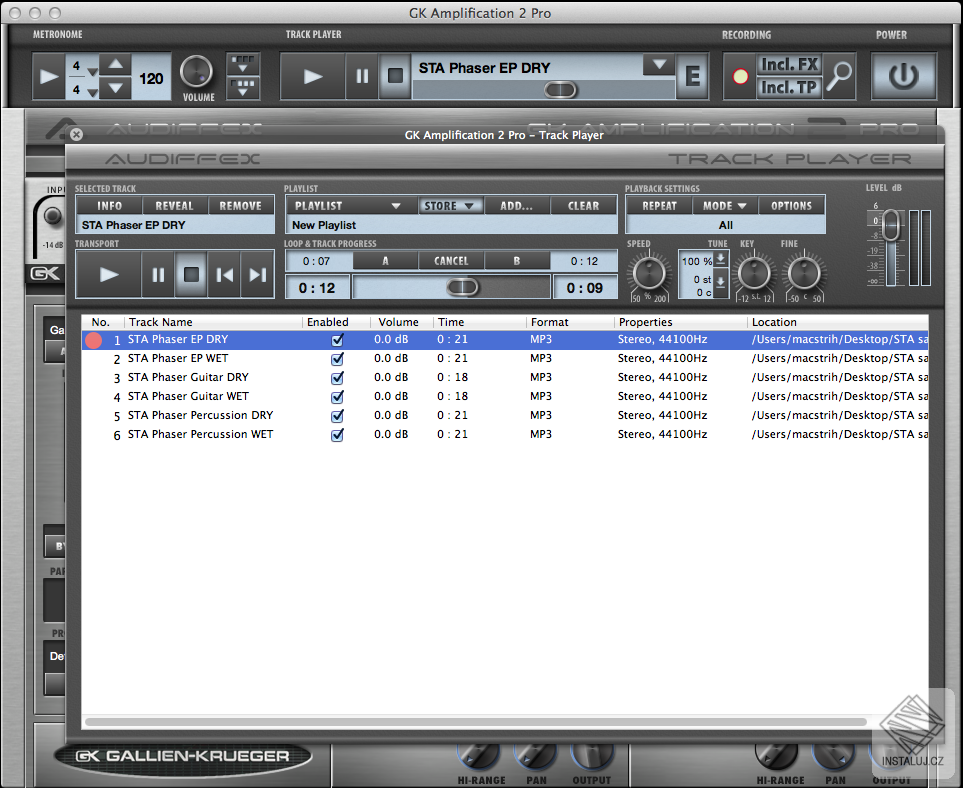Set loop point A

click(x=386, y=261)
